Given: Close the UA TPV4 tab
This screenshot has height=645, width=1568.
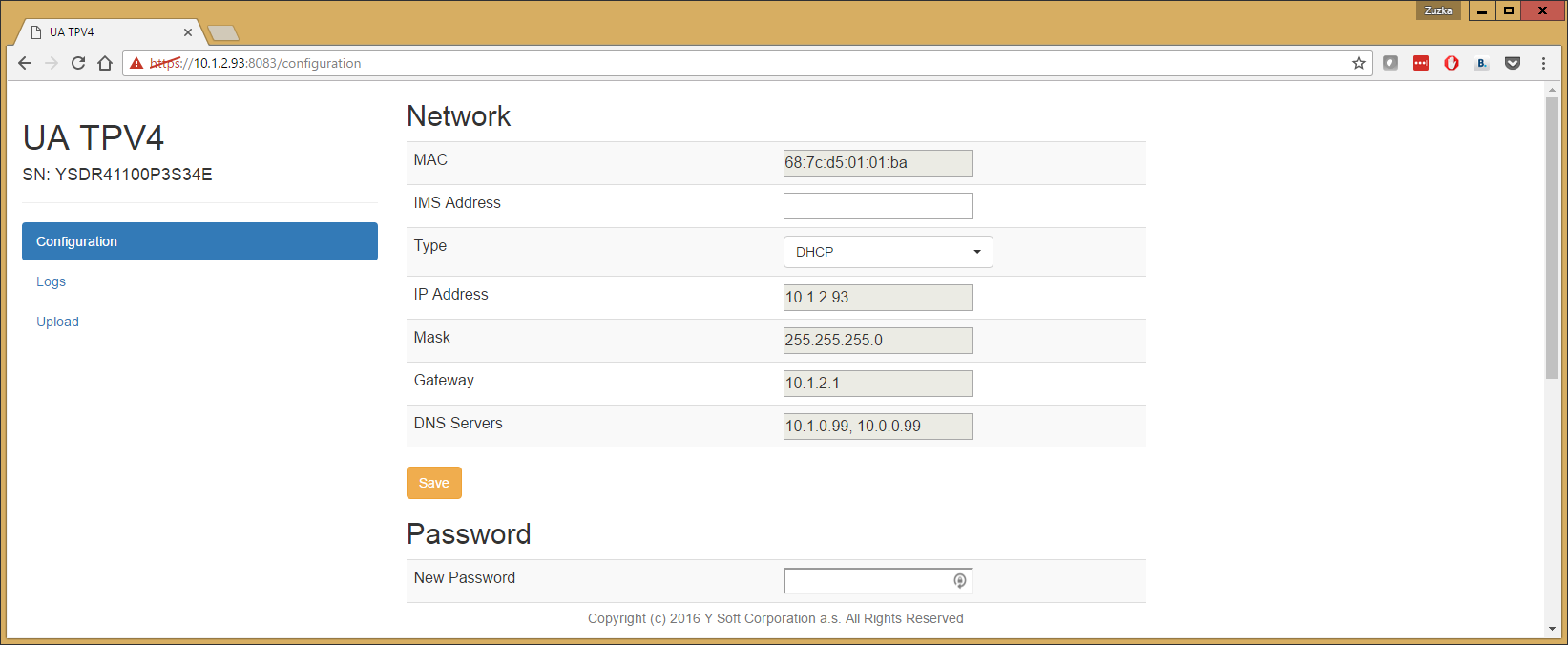Looking at the screenshot, I should pos(188,32).
